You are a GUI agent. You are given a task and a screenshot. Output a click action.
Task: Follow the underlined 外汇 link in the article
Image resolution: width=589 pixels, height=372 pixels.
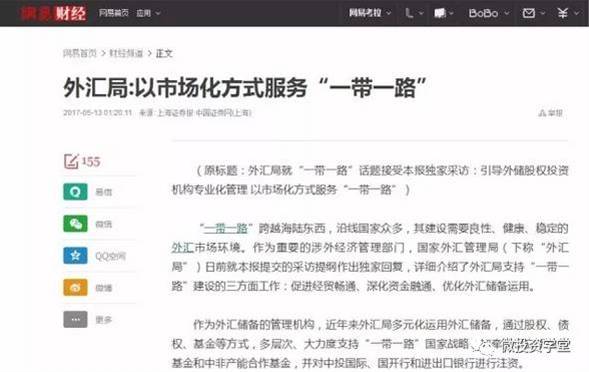pyautogui.click(x=183, y=248)
